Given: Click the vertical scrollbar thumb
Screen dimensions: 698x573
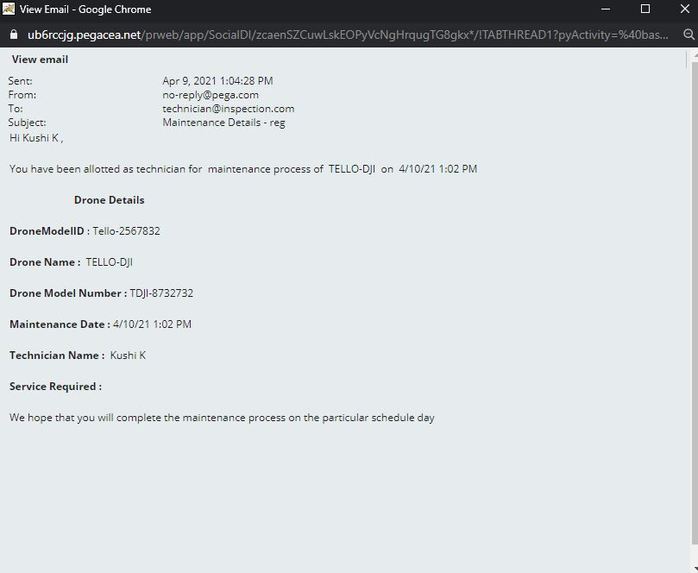Looking at the screenshot, I should coord(694,302).
